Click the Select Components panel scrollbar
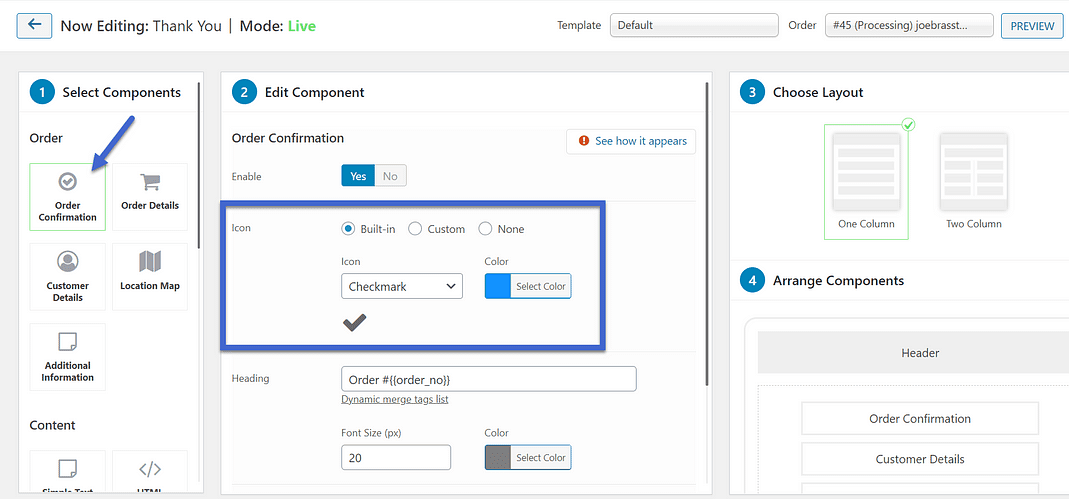Viewport: 1069px width, 499px height. click(x=199, y=165)
